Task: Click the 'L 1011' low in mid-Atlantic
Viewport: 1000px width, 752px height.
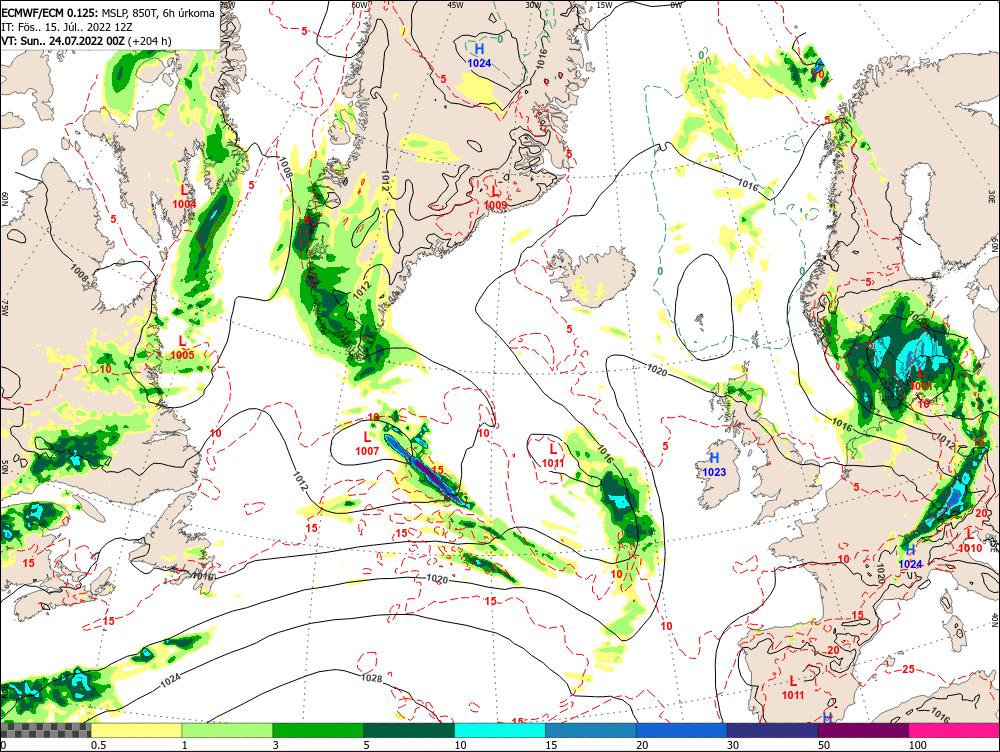Action: click(x=553, y=456)
